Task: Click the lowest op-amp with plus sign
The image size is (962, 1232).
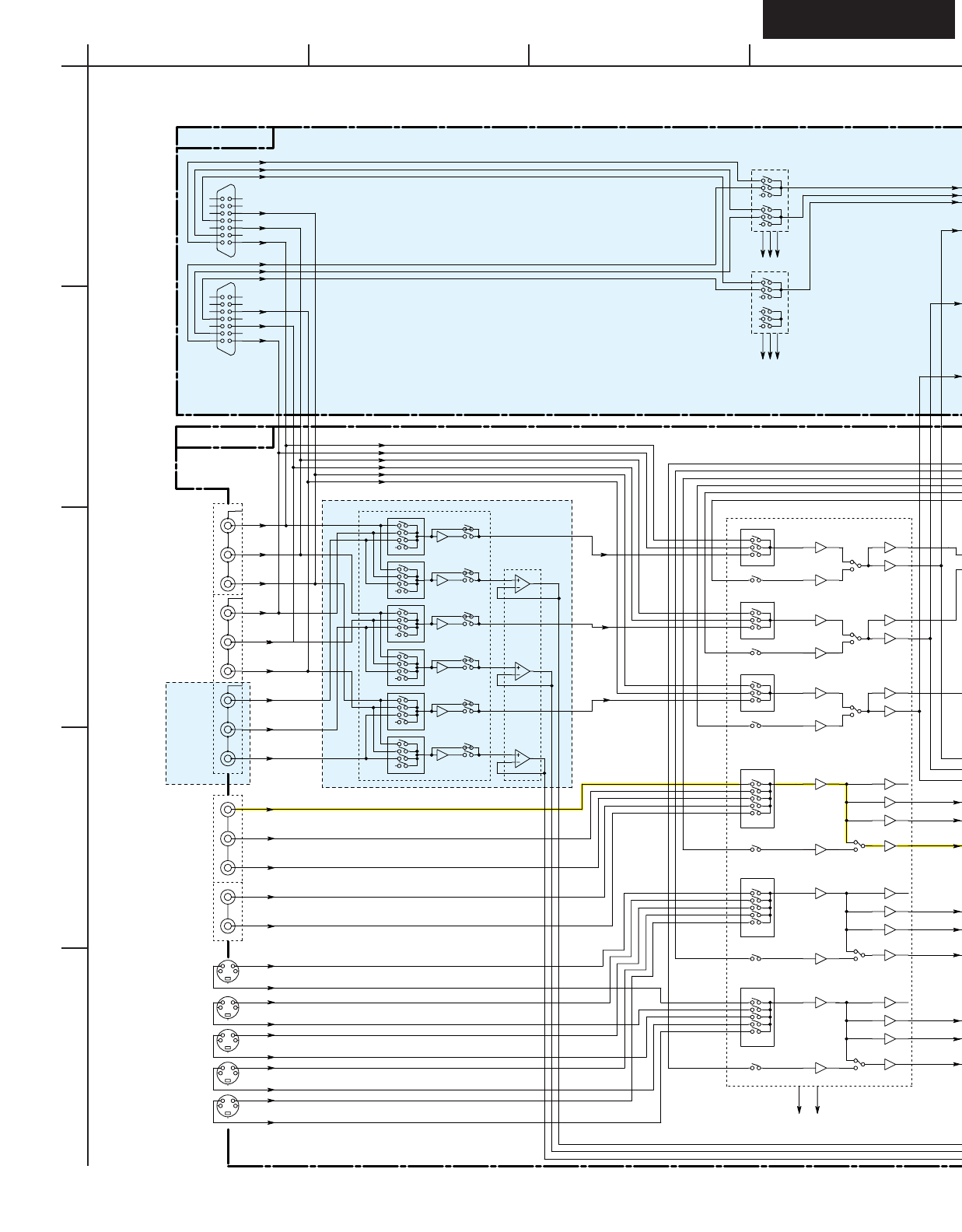Action: (x=522, y=758)
